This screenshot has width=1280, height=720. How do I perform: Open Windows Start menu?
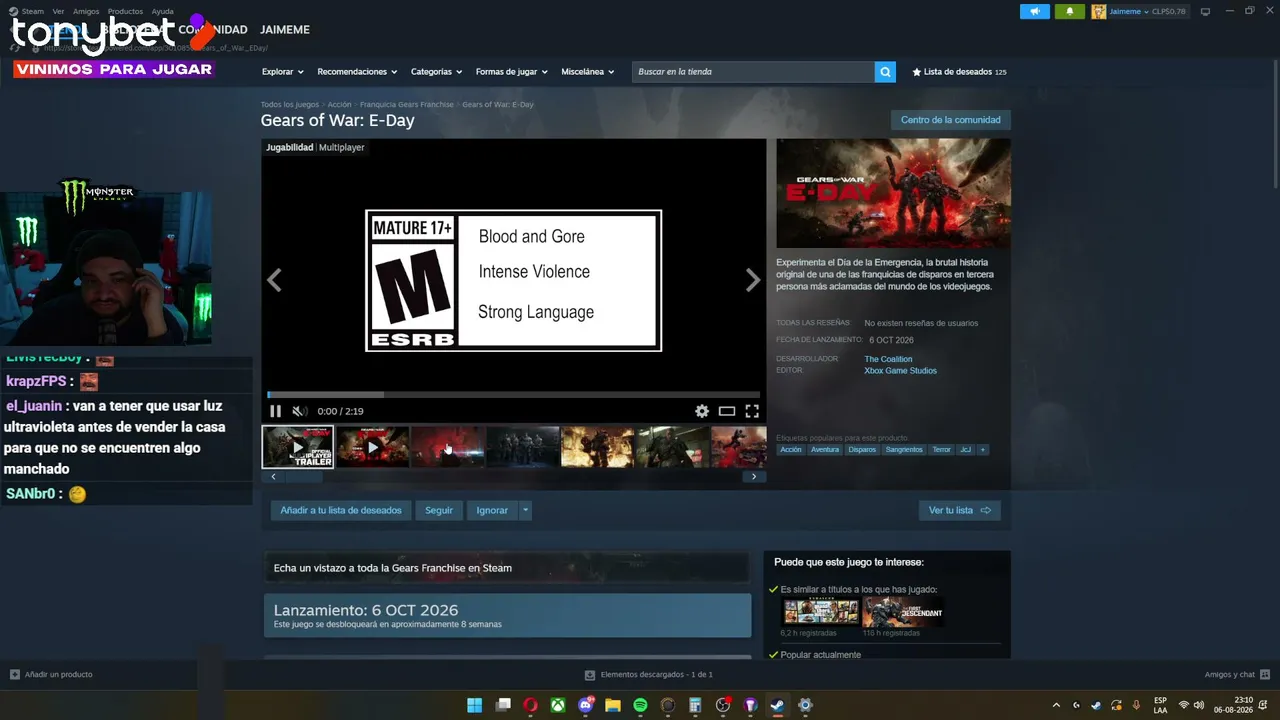[x=475, y=705]
